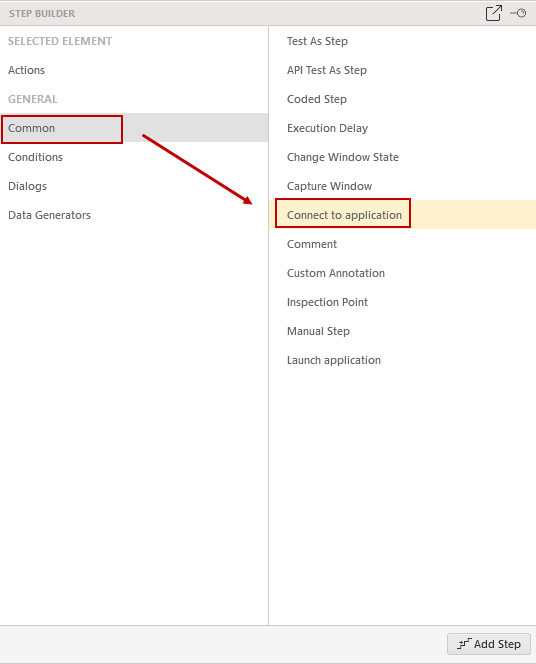Choose the API Test As Step item
Viewport: 536px width, 664px height.
[x=402, y=70]
